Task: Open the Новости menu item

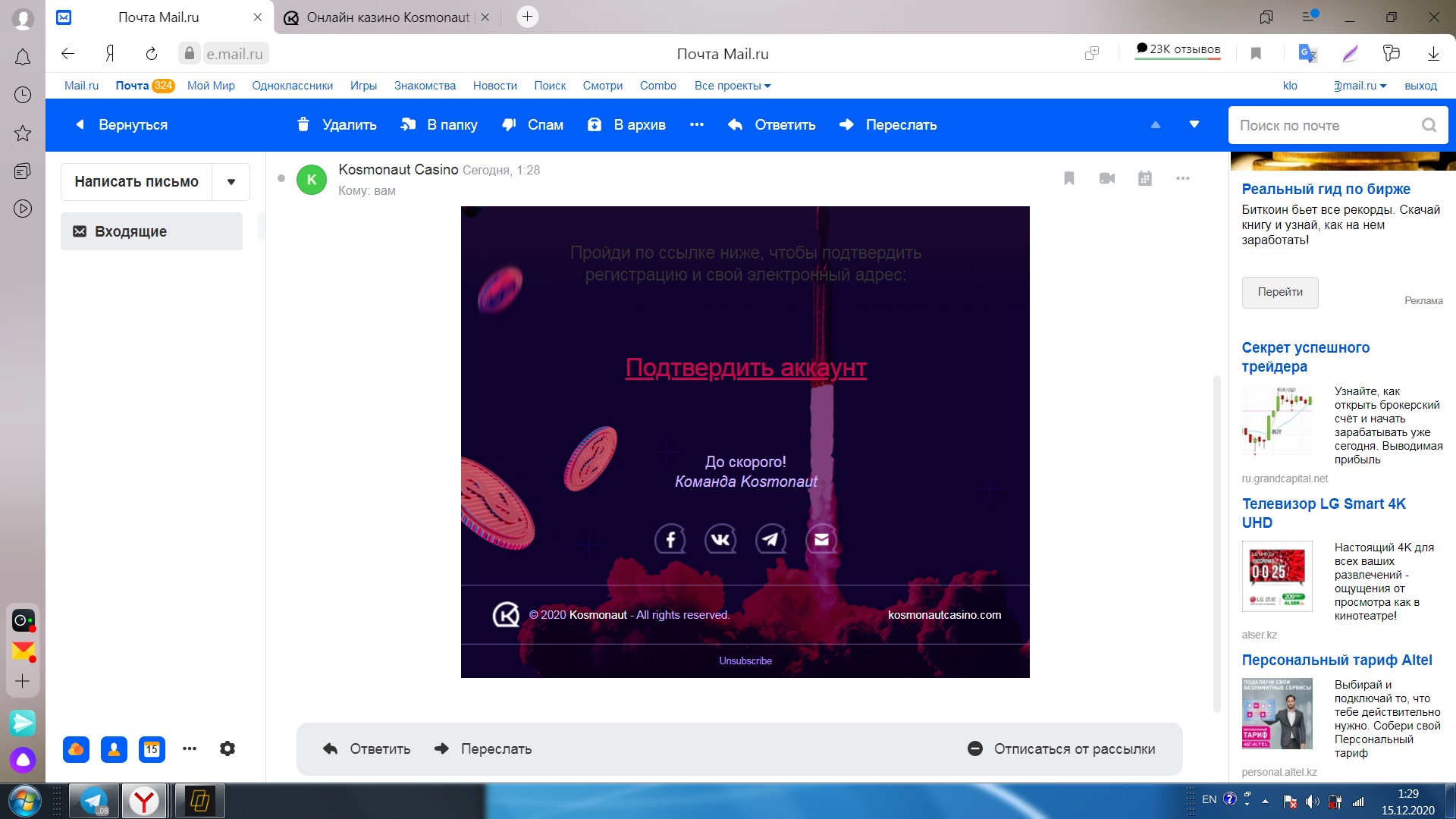Action: point(494,86)
